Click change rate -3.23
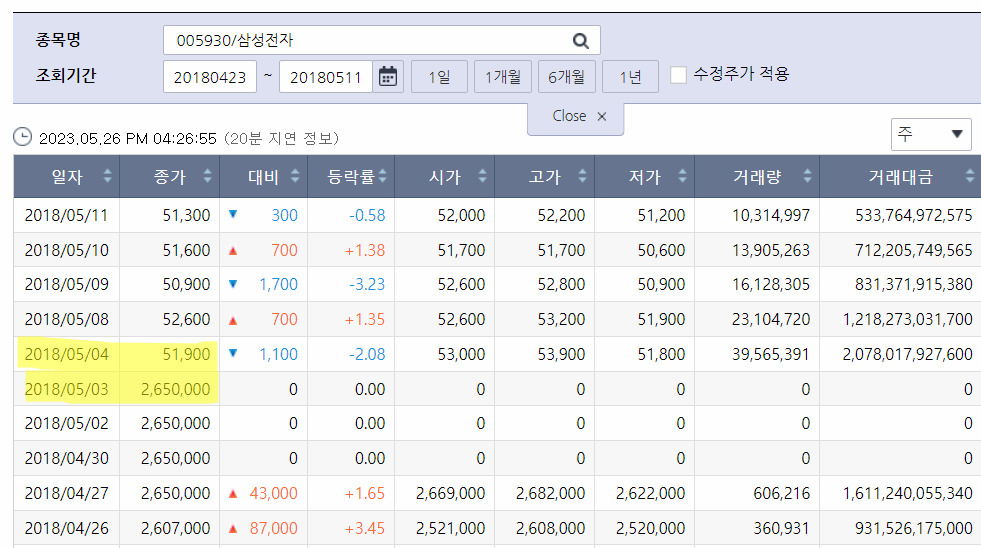 point(367,285)
